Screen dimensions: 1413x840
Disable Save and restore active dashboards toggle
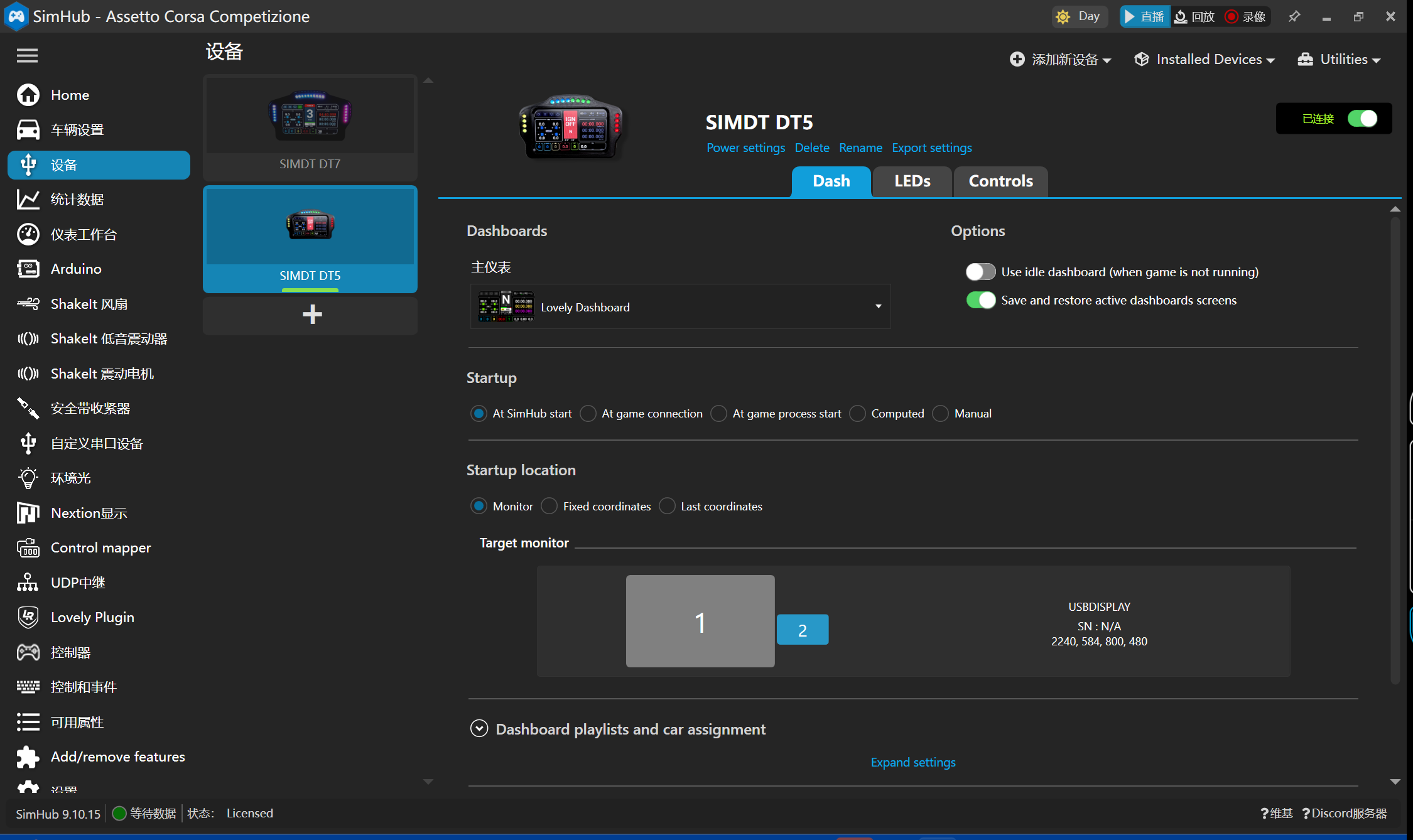980,300
